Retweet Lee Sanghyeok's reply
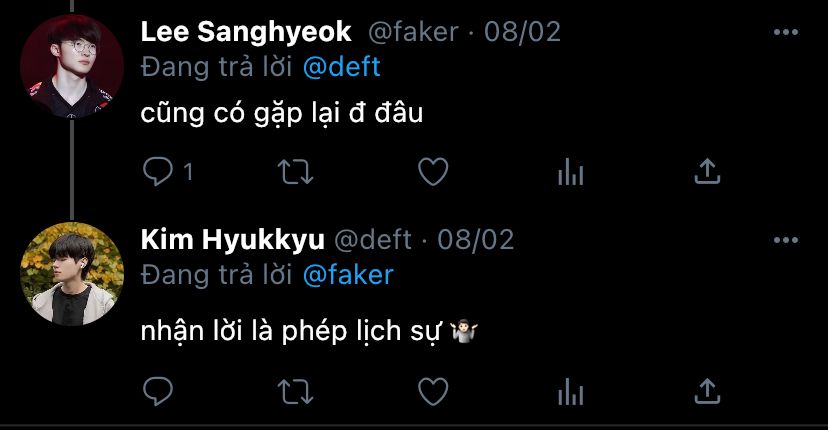Image resolution: width=828 pixels, height=430 pixels. [x=296, y=172]
